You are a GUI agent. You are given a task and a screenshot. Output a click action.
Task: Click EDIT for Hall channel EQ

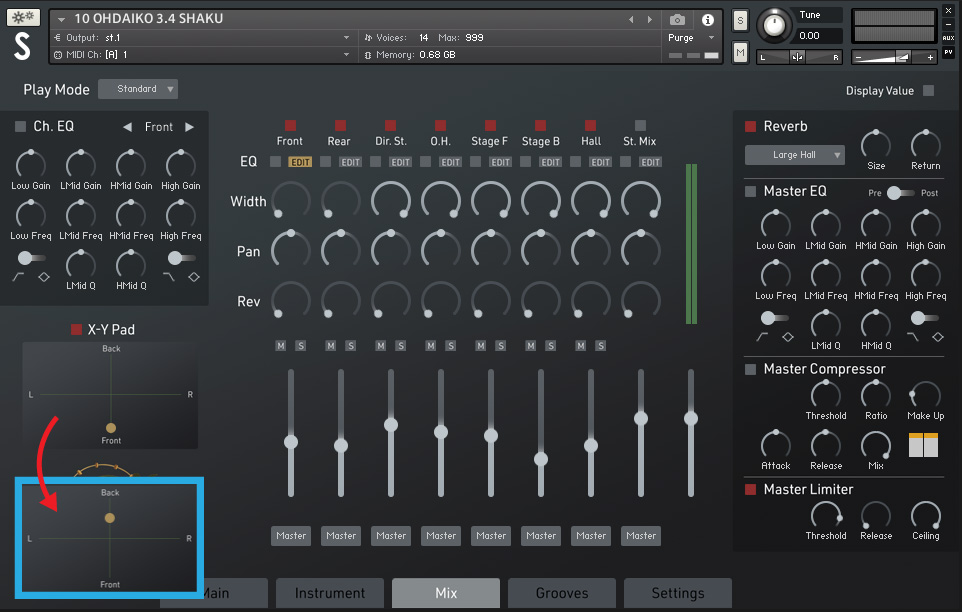tap(600, 163)
